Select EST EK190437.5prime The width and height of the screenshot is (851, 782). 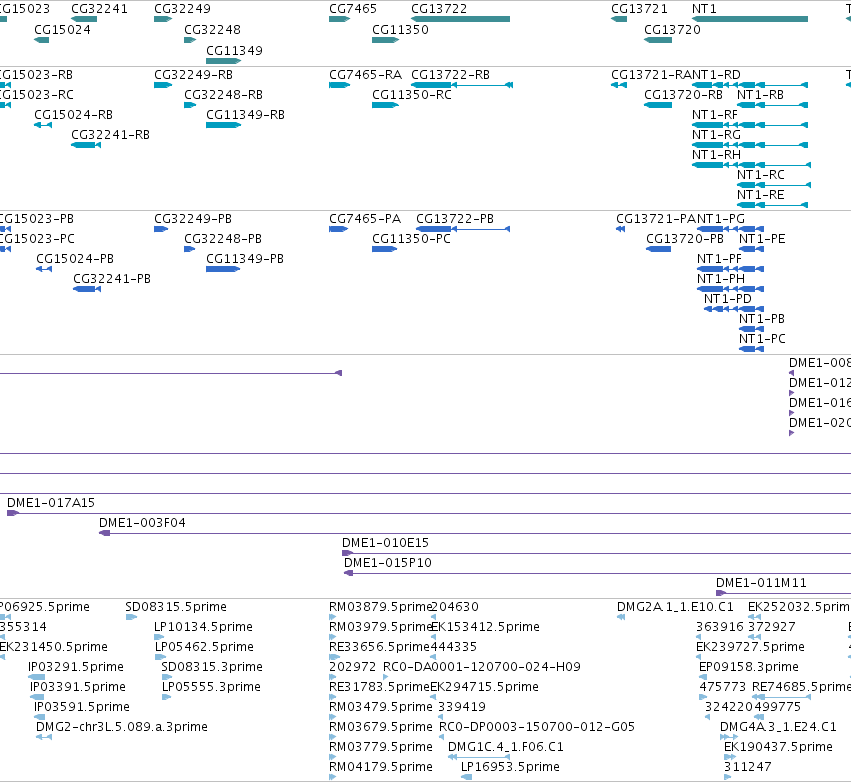730,758
